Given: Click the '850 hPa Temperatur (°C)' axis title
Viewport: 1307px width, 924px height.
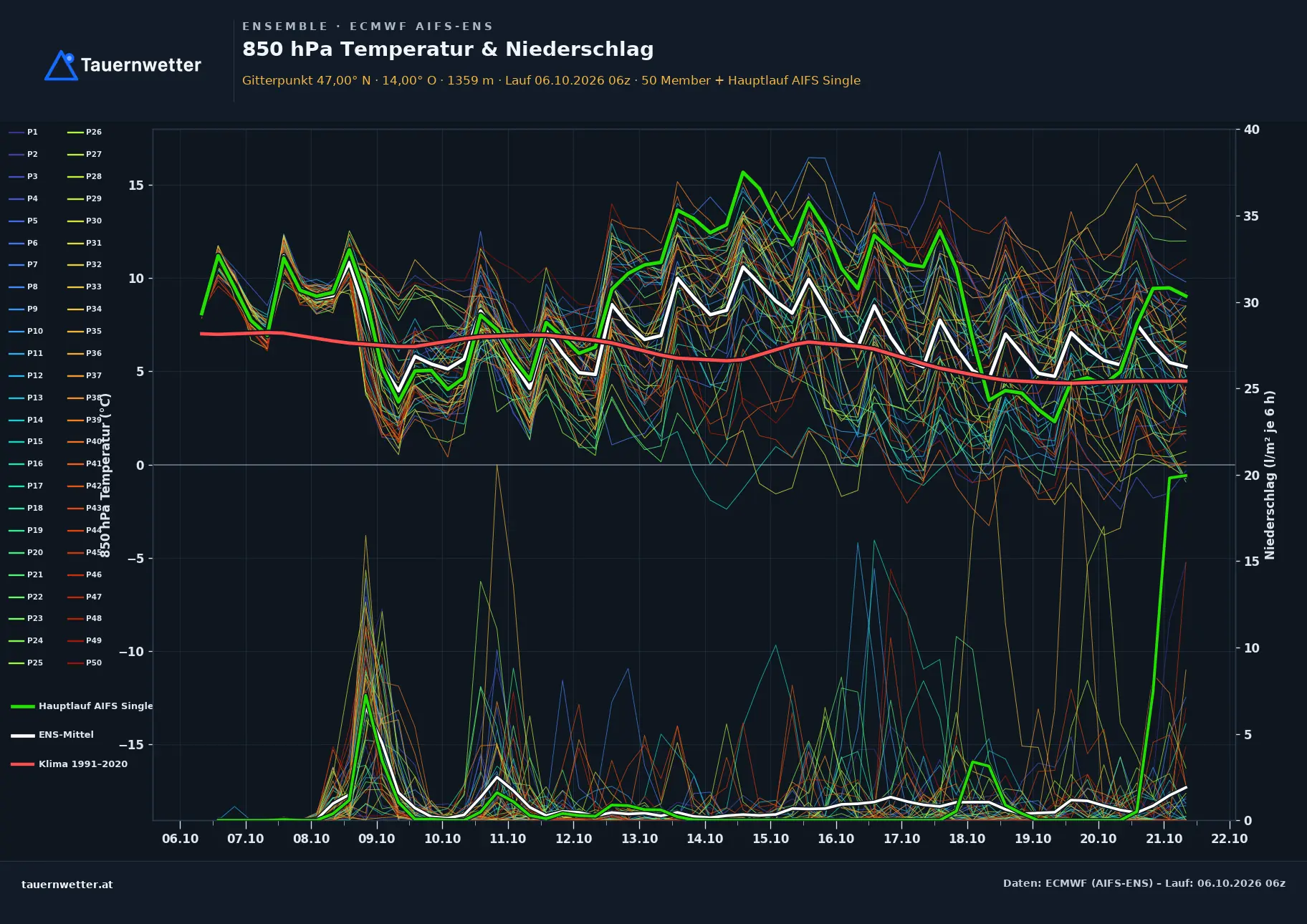Looking at the screenshot, I should tap(105, 476).
